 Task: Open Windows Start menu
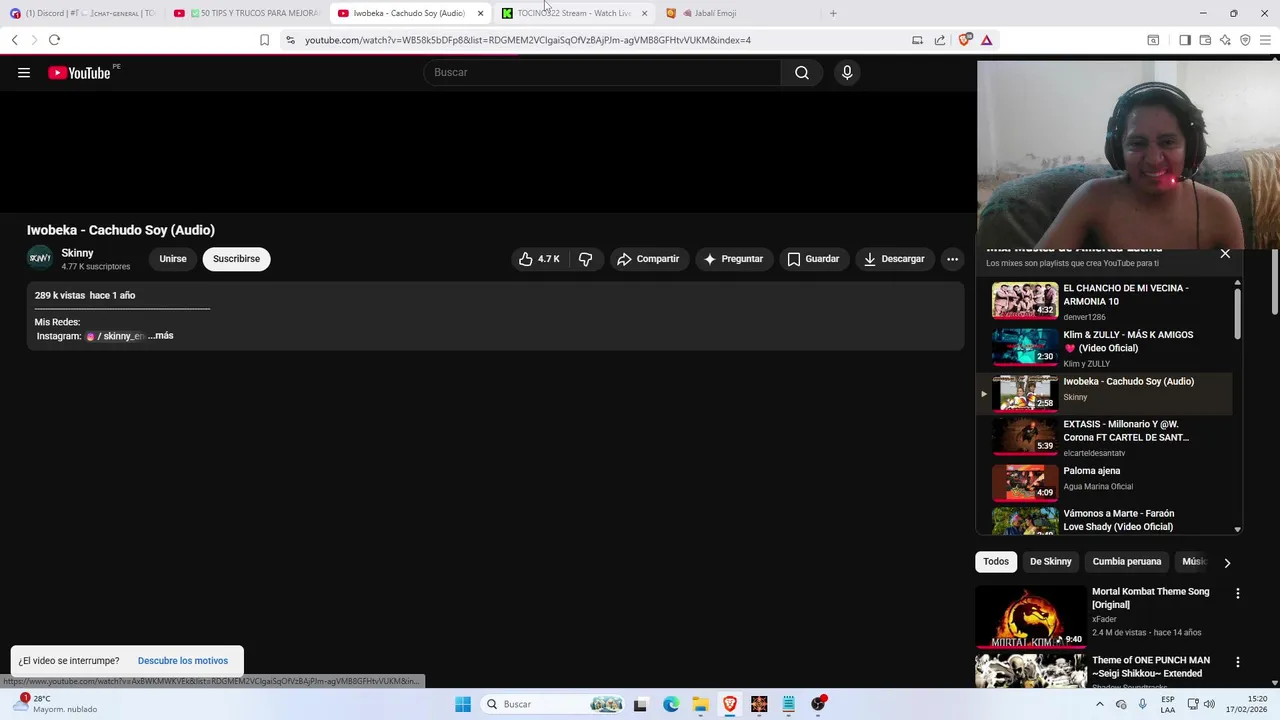click(463, 704)
